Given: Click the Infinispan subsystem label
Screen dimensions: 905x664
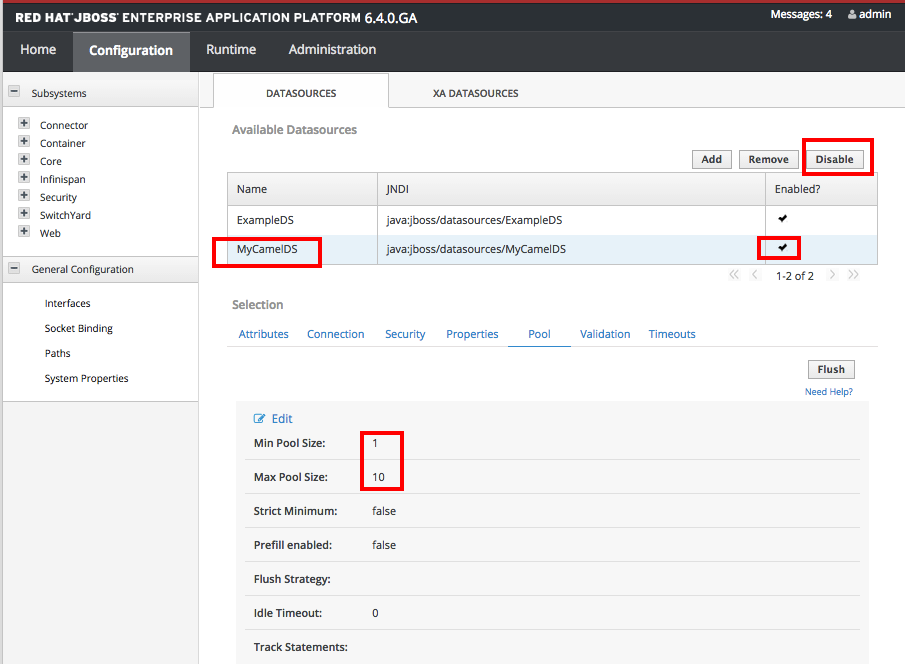Looking at the screenshot, I should pyautogui.click(x=62, y=180).
